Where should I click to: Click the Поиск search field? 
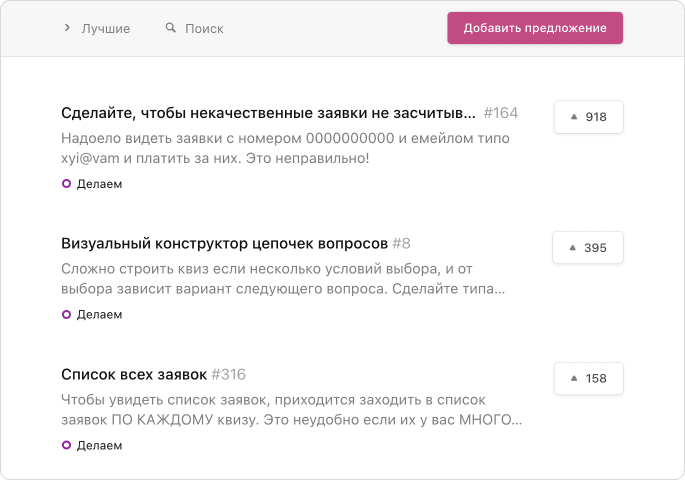[x=204, y=29]
